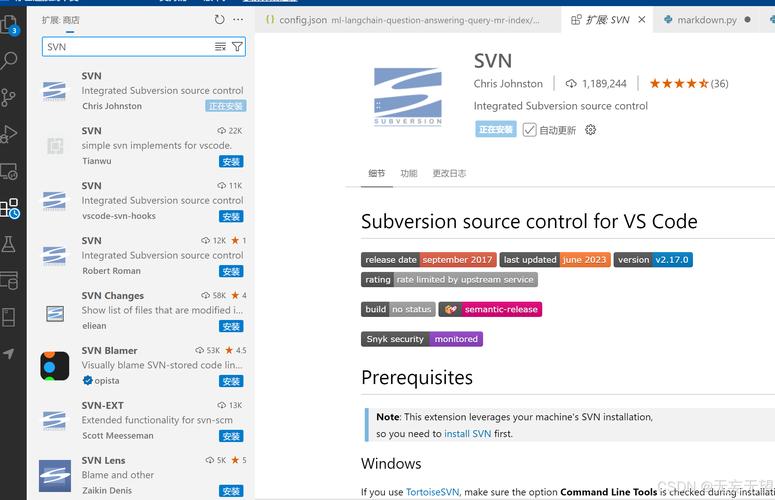Install the SVN-EXT extension
The width and height of the screenshot is (775, 500).
click(231, 436)
